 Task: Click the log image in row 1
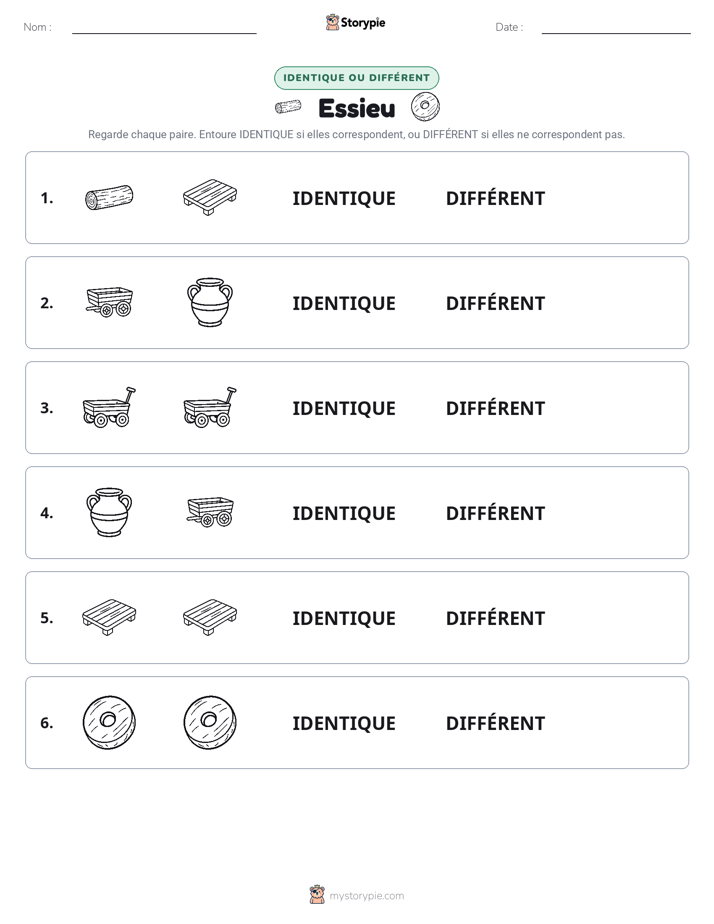click(x=109, y=197)
